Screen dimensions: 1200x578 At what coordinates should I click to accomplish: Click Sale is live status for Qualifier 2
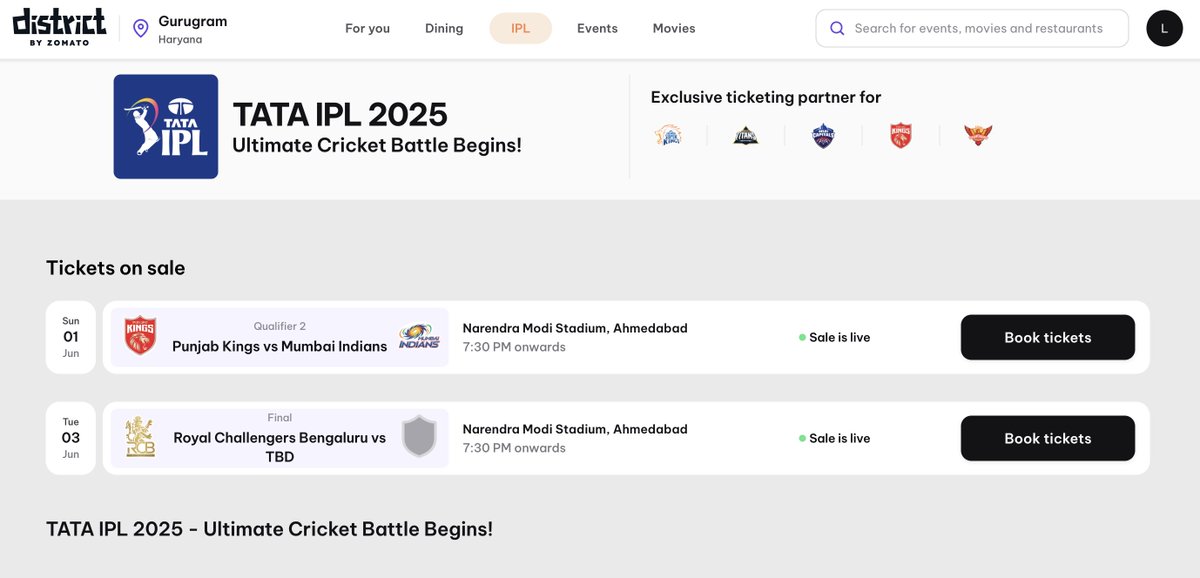(x=835, y=337)
